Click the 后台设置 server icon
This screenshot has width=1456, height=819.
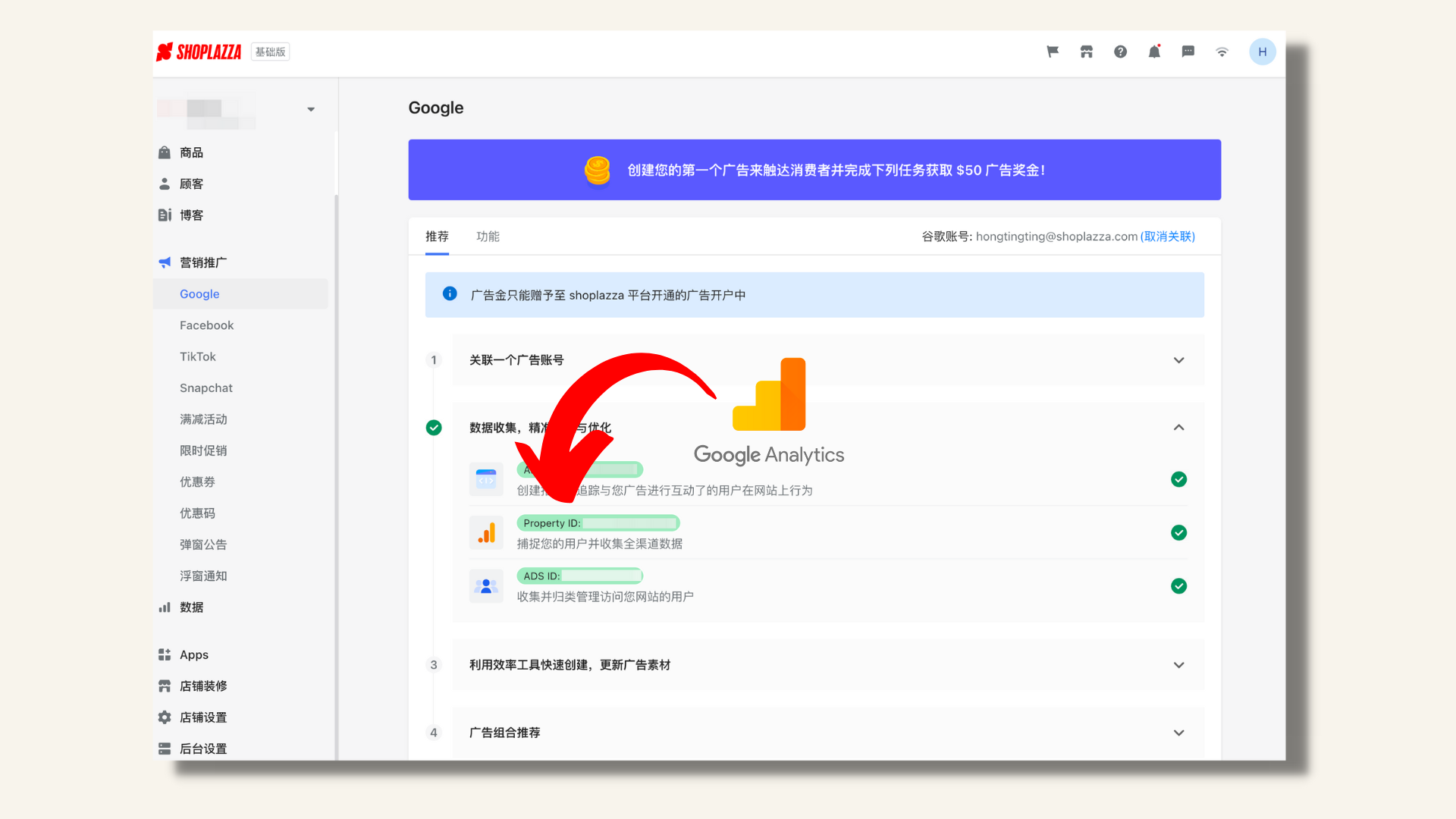[165, 748]
